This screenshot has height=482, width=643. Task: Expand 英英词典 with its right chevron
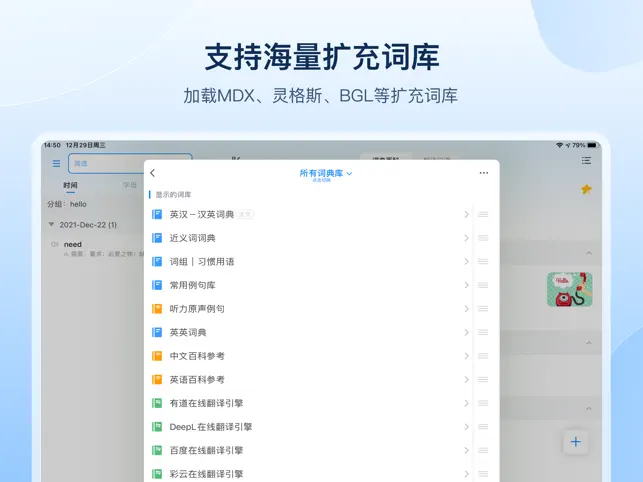tap(466, 332)
